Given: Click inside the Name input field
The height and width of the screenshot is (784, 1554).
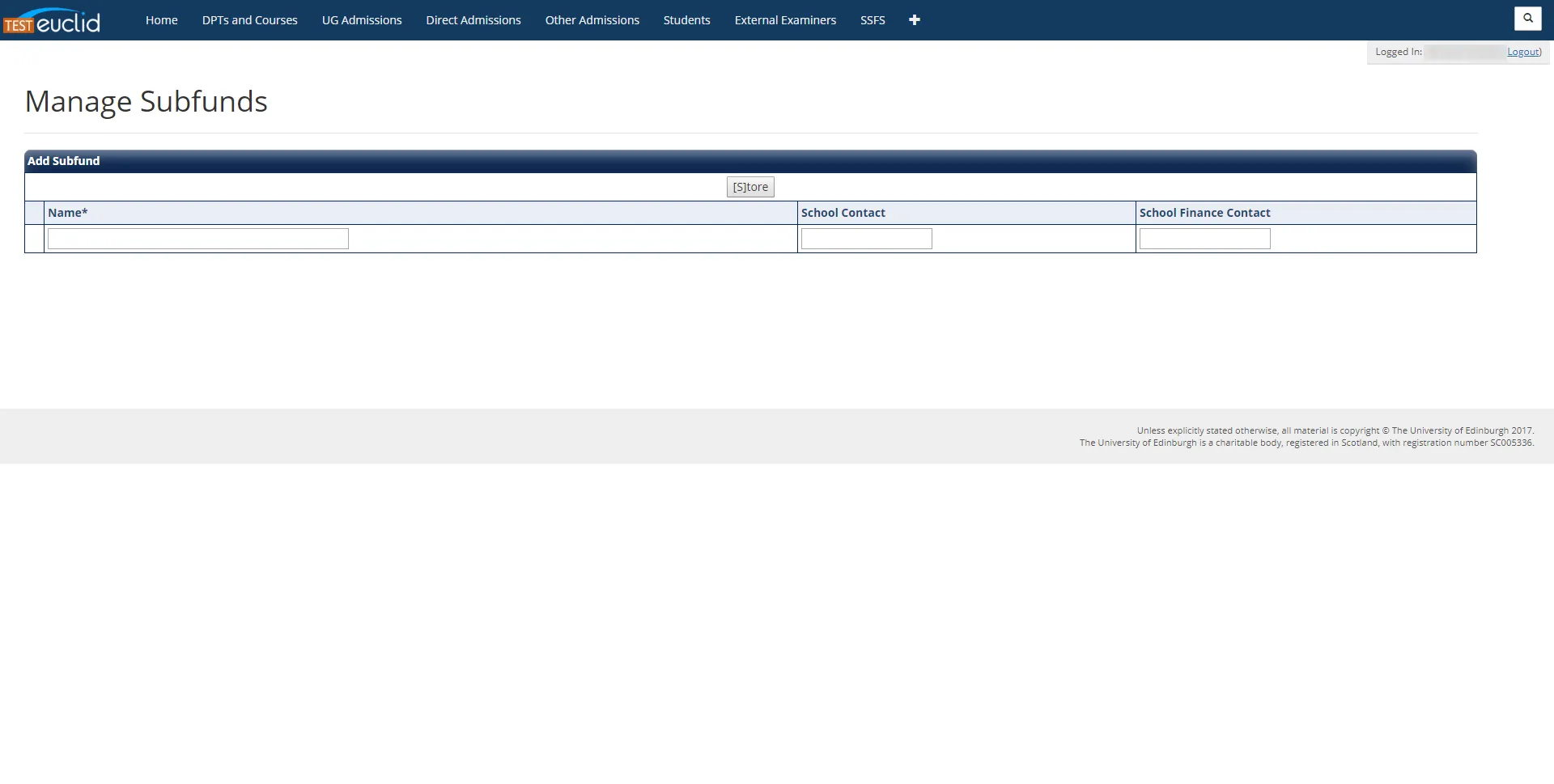Looking at the screenshot, I should tap(197, 238).
